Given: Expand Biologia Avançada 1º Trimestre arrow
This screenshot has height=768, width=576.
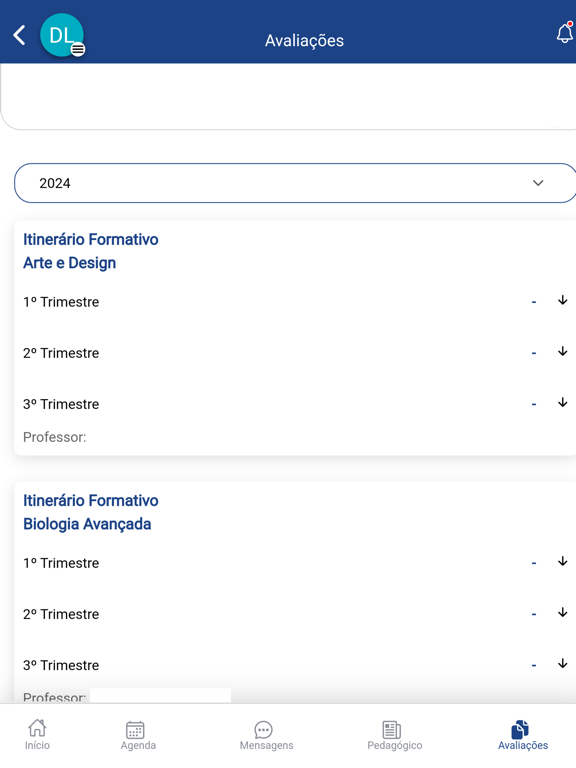Looking at the screenshot, I should click(563, 561).
